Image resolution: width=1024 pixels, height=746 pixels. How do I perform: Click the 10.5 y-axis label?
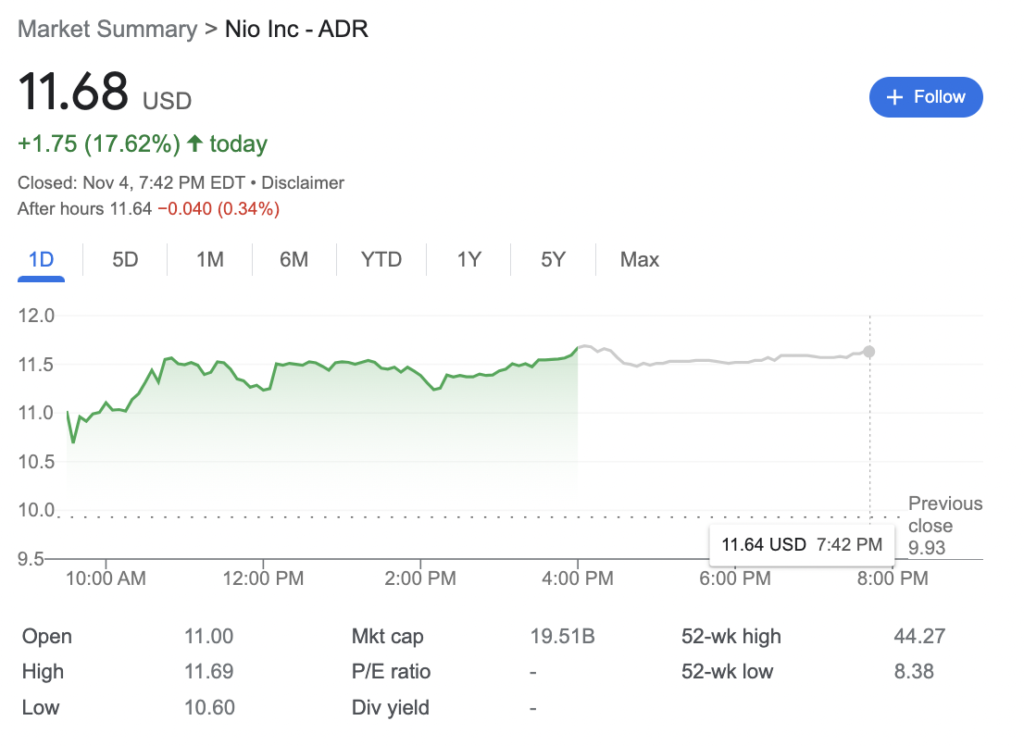click(37, 462)
